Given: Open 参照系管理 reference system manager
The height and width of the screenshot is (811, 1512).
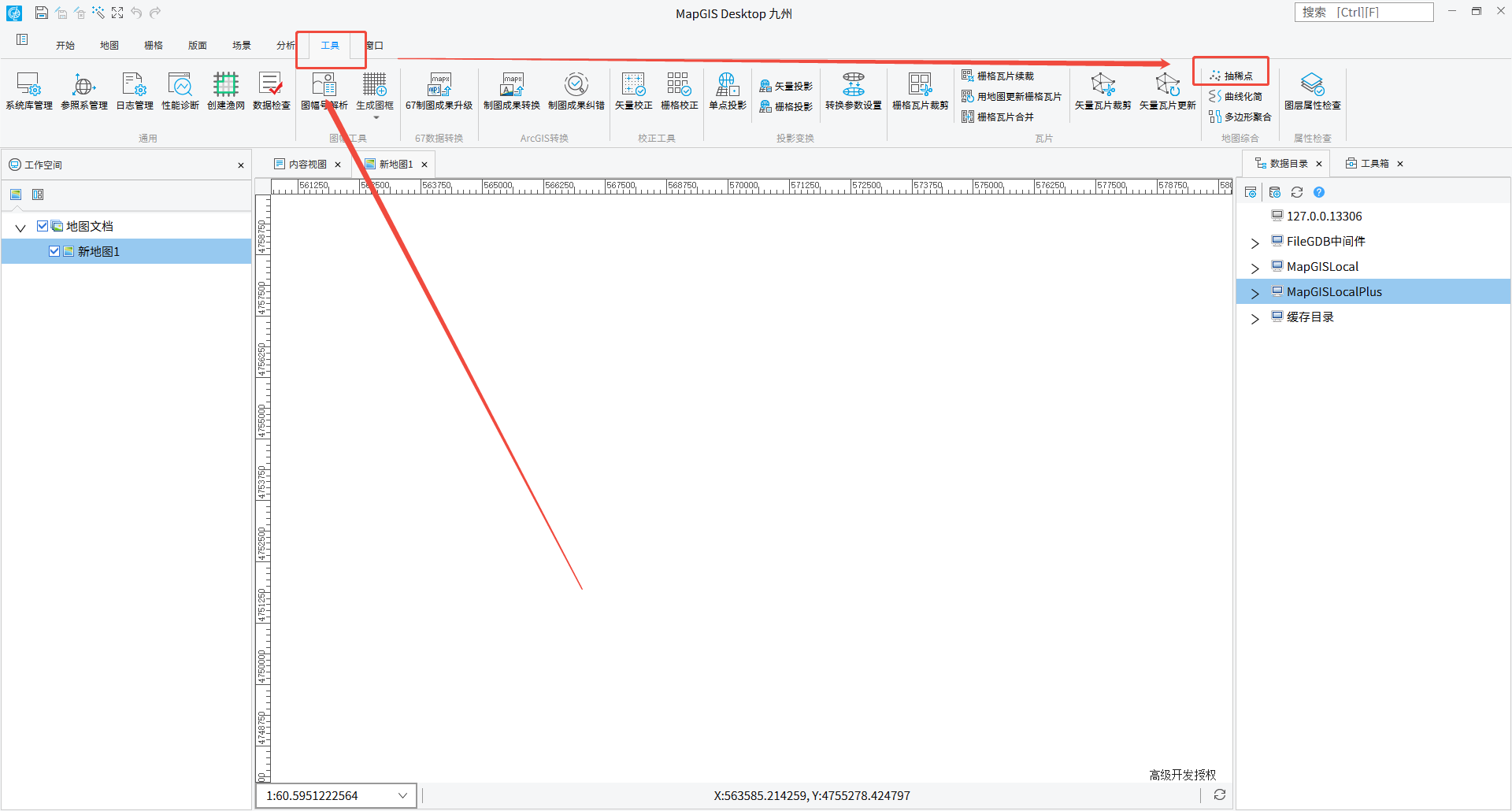Looking at the screenshot, I should [84, 91].
